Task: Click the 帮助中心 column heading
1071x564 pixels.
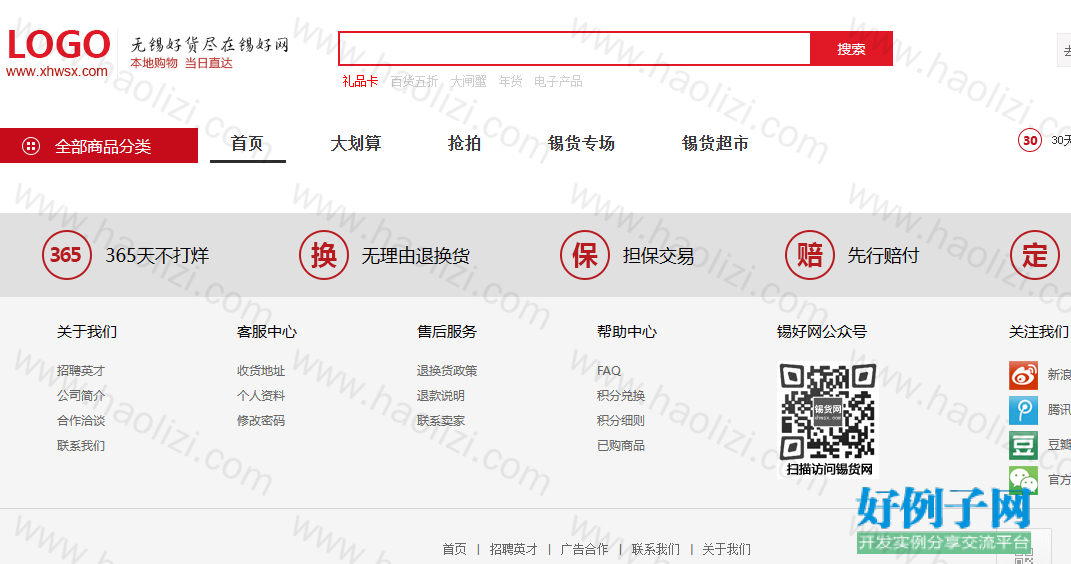Action: click(626, 332)
